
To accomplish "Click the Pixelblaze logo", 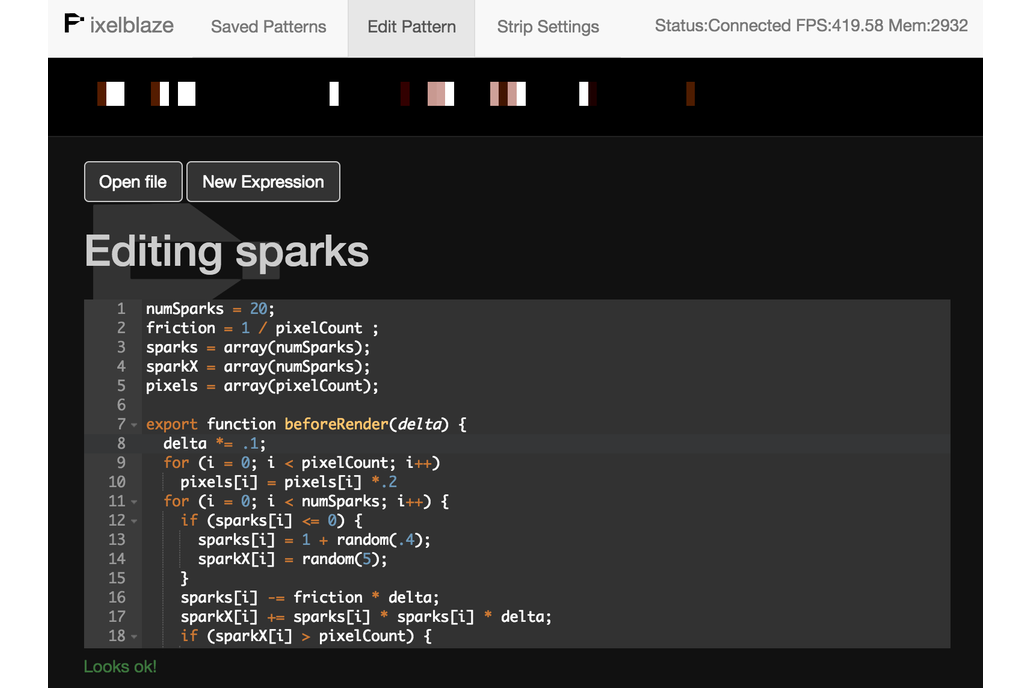I will pos(118,25).
